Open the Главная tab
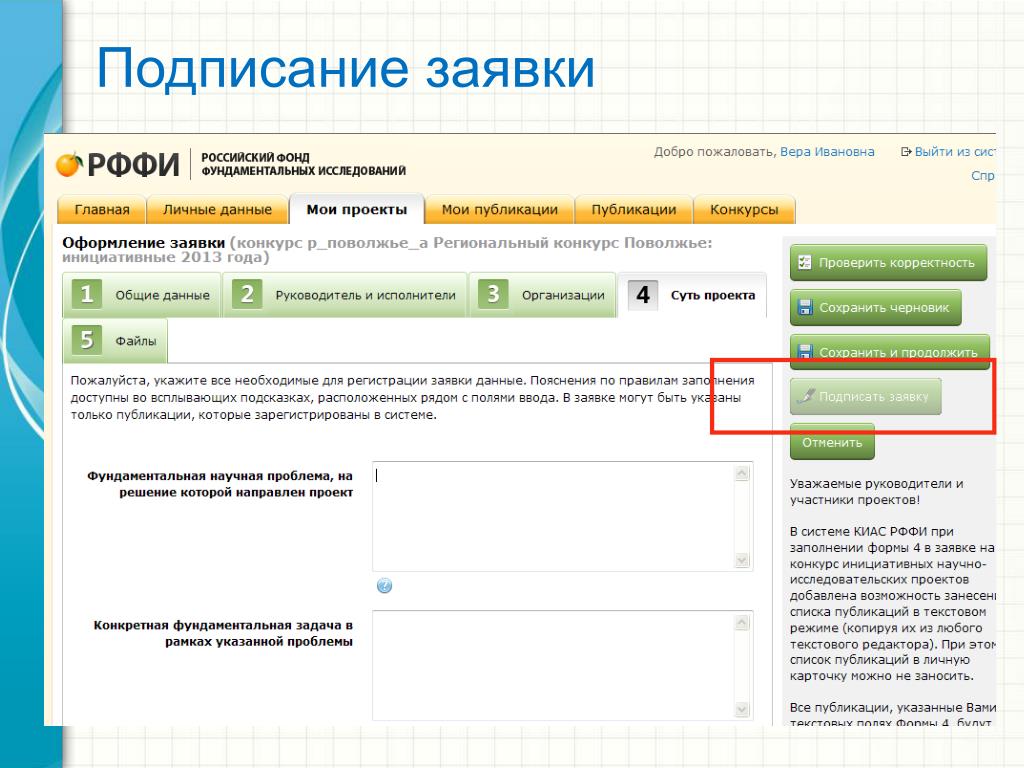The width and height of the screenshot is (1024, 768). point(101,210)
